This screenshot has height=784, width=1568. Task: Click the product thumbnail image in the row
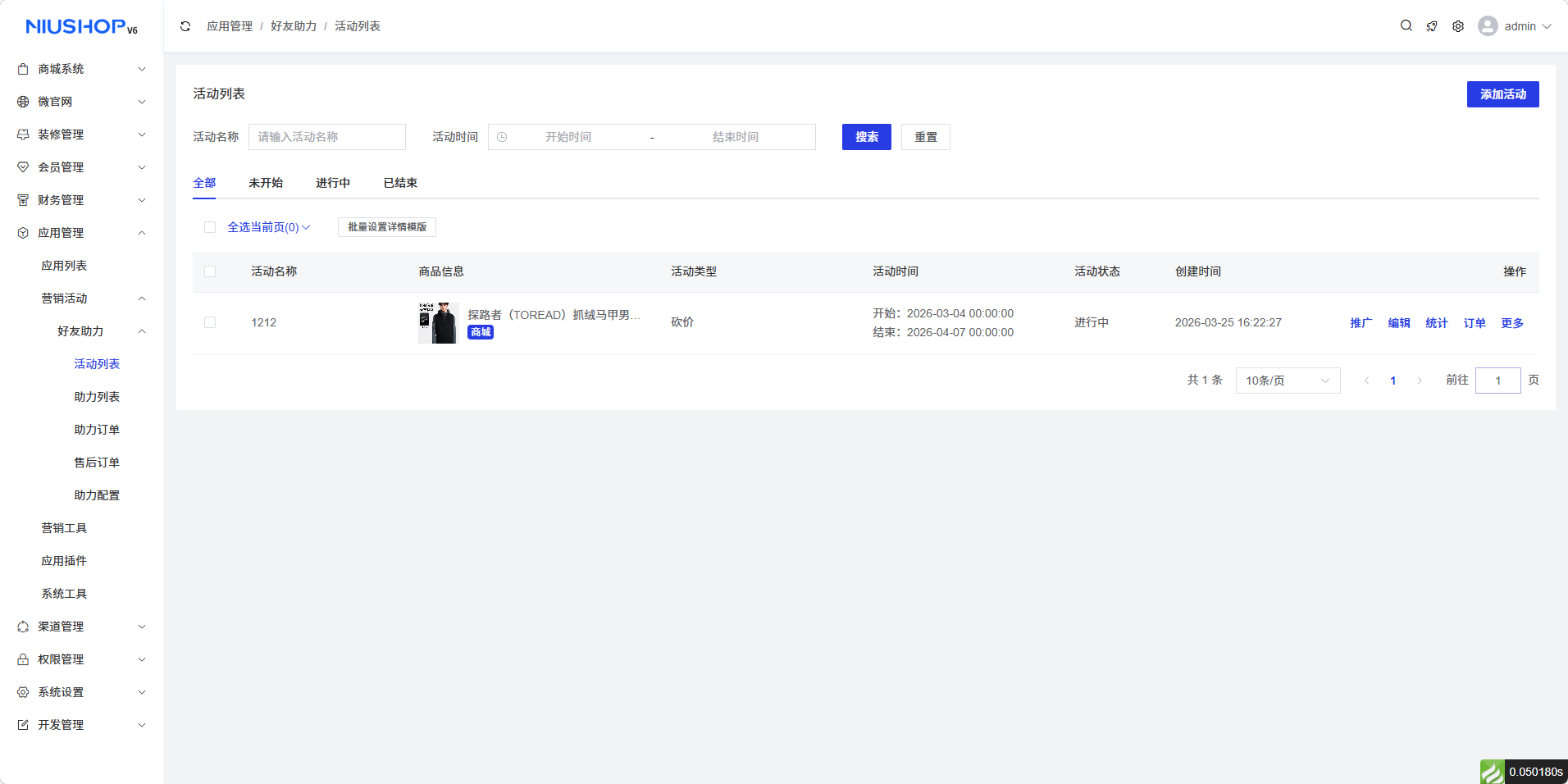point(437,323)
